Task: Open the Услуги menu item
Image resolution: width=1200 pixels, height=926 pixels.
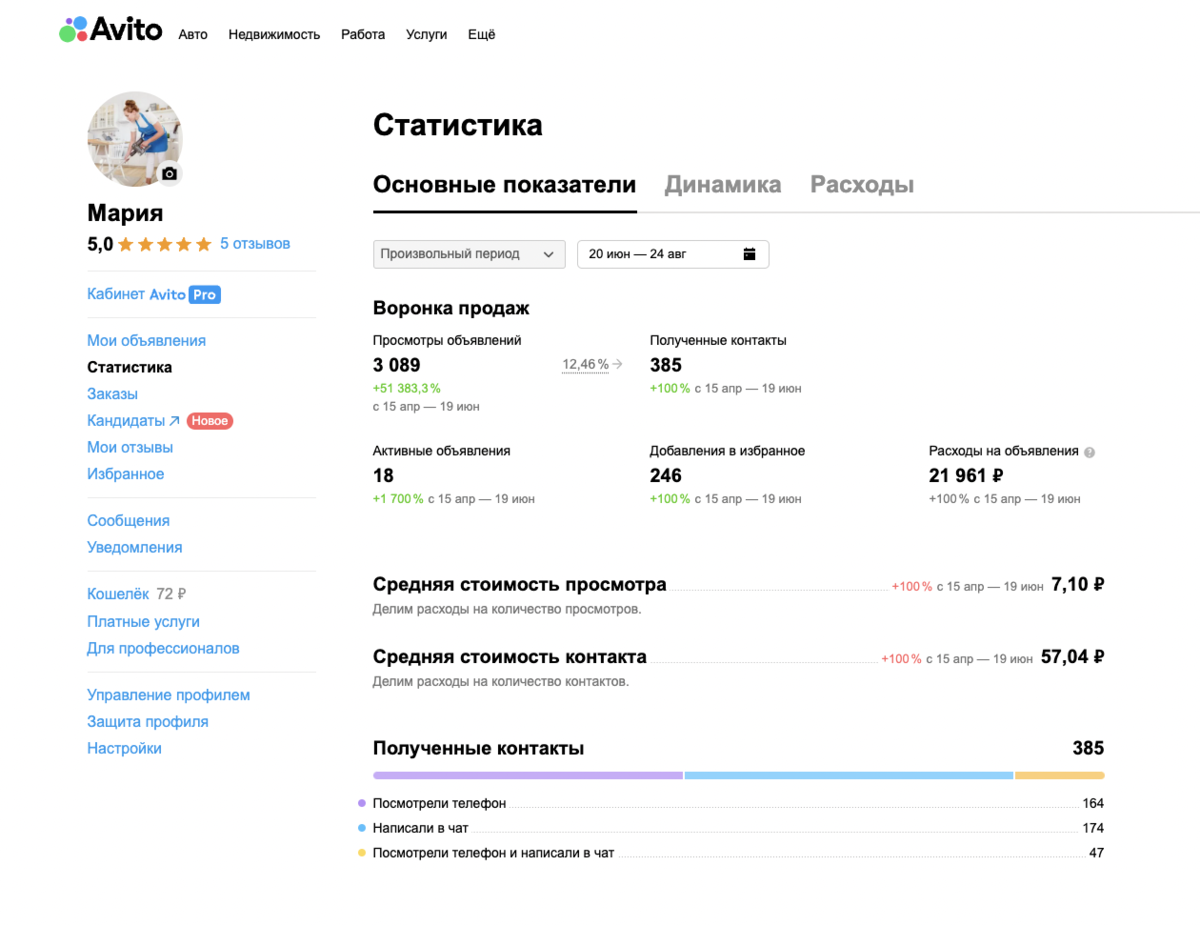Action: [x=427, y=34]
